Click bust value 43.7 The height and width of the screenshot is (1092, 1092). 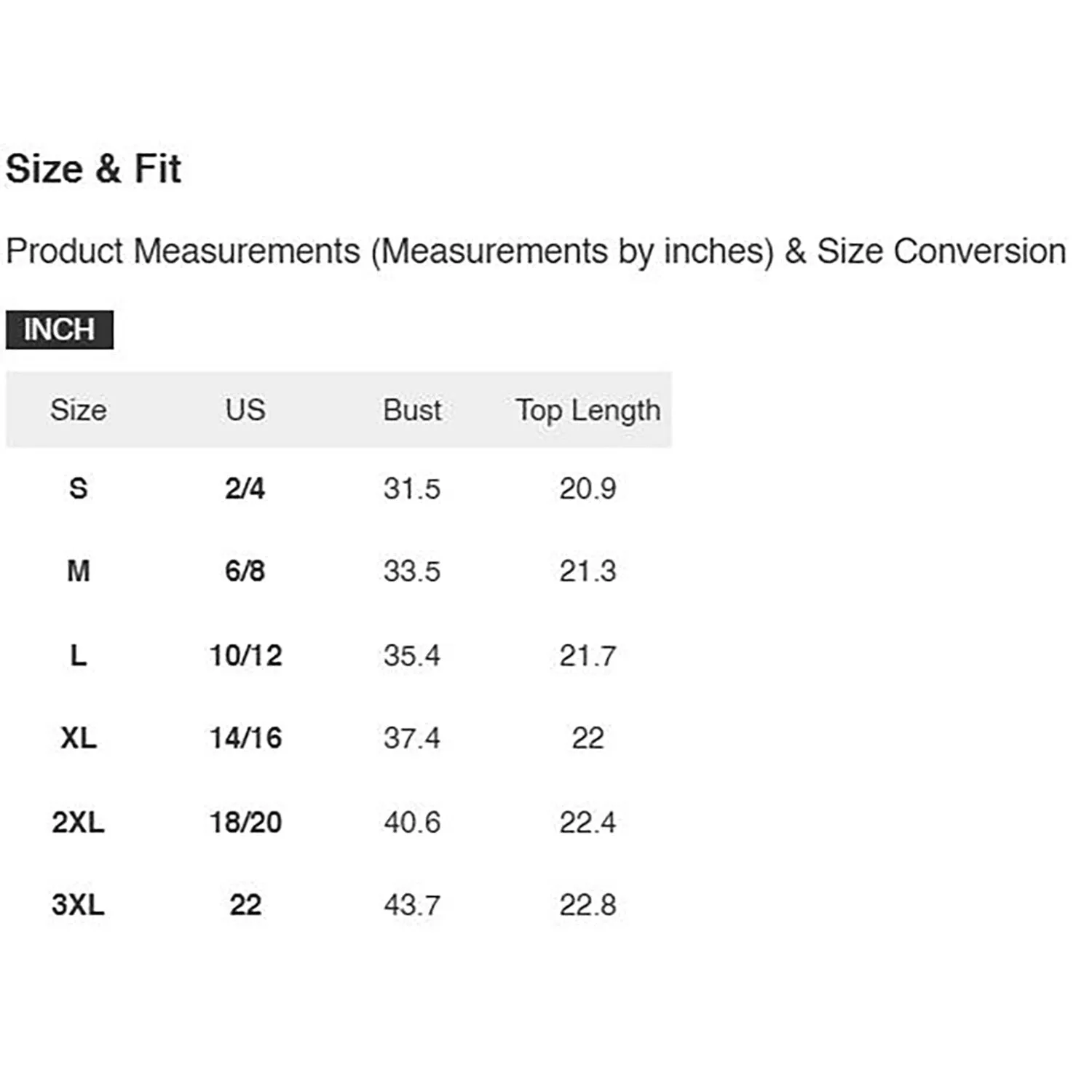(412, 905)
